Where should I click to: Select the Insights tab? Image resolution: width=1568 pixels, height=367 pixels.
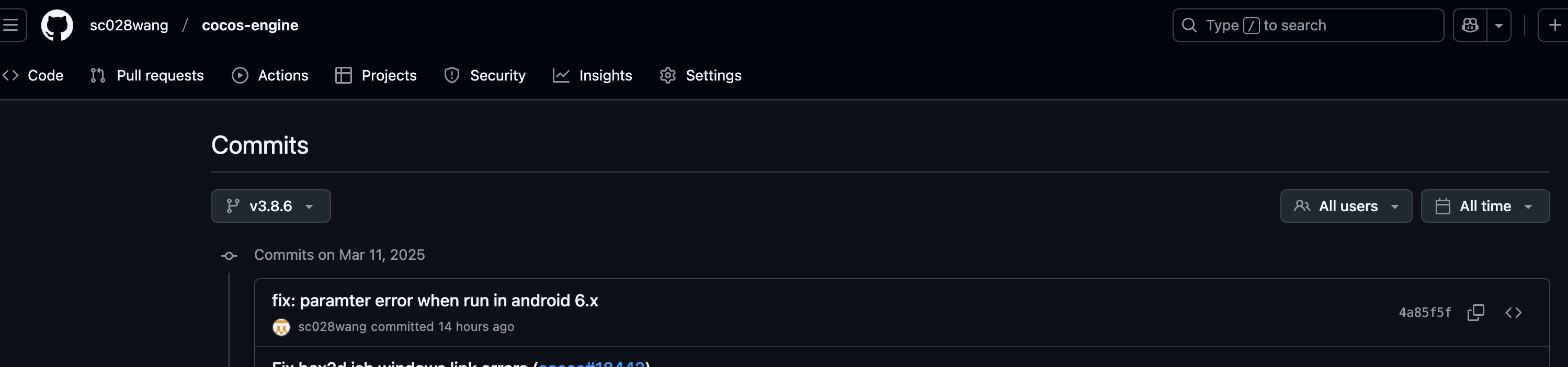592,75
